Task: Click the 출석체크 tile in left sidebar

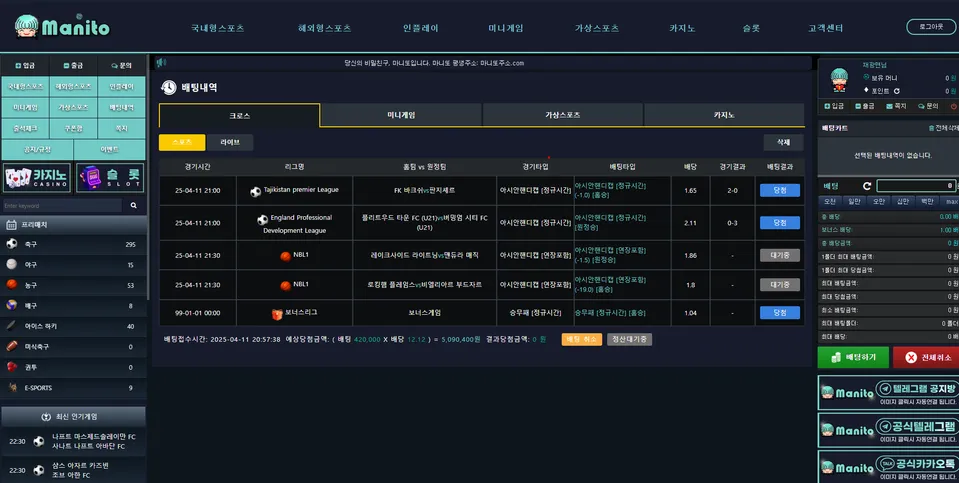Action: click(25, 128)
